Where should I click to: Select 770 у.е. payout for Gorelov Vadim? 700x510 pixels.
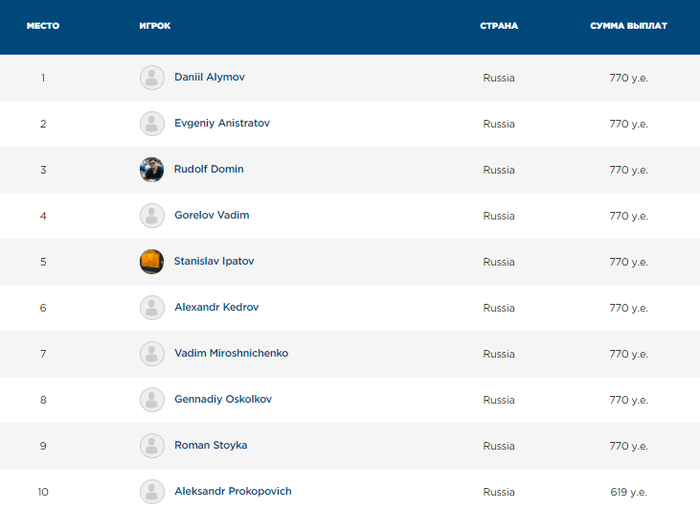(629, 216)
